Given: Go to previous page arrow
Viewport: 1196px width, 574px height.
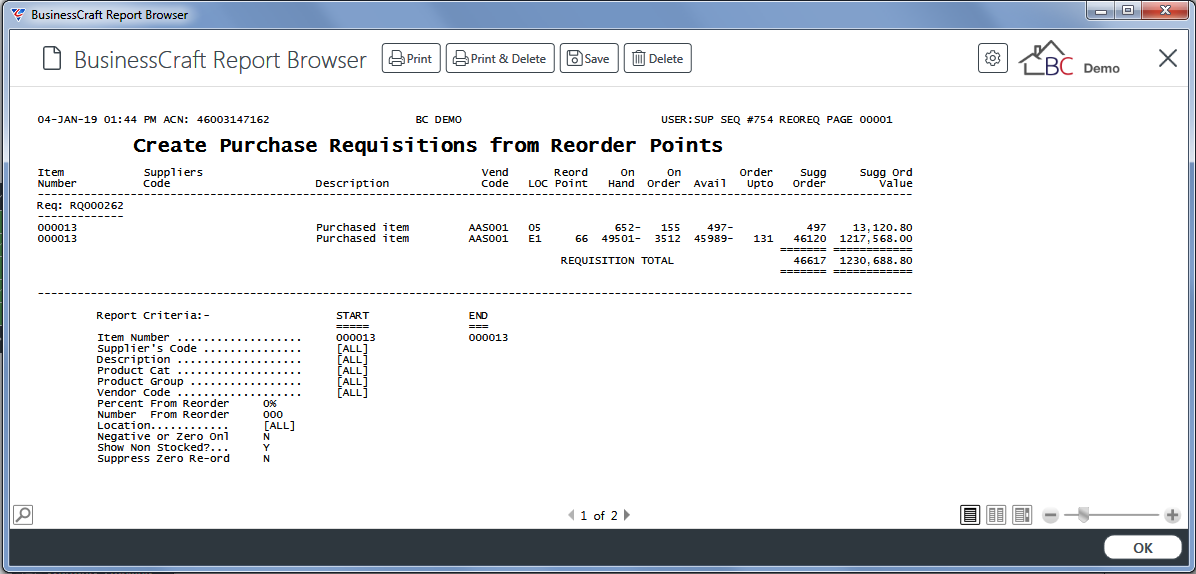Looking at the screenshot, I should [571, 515].
